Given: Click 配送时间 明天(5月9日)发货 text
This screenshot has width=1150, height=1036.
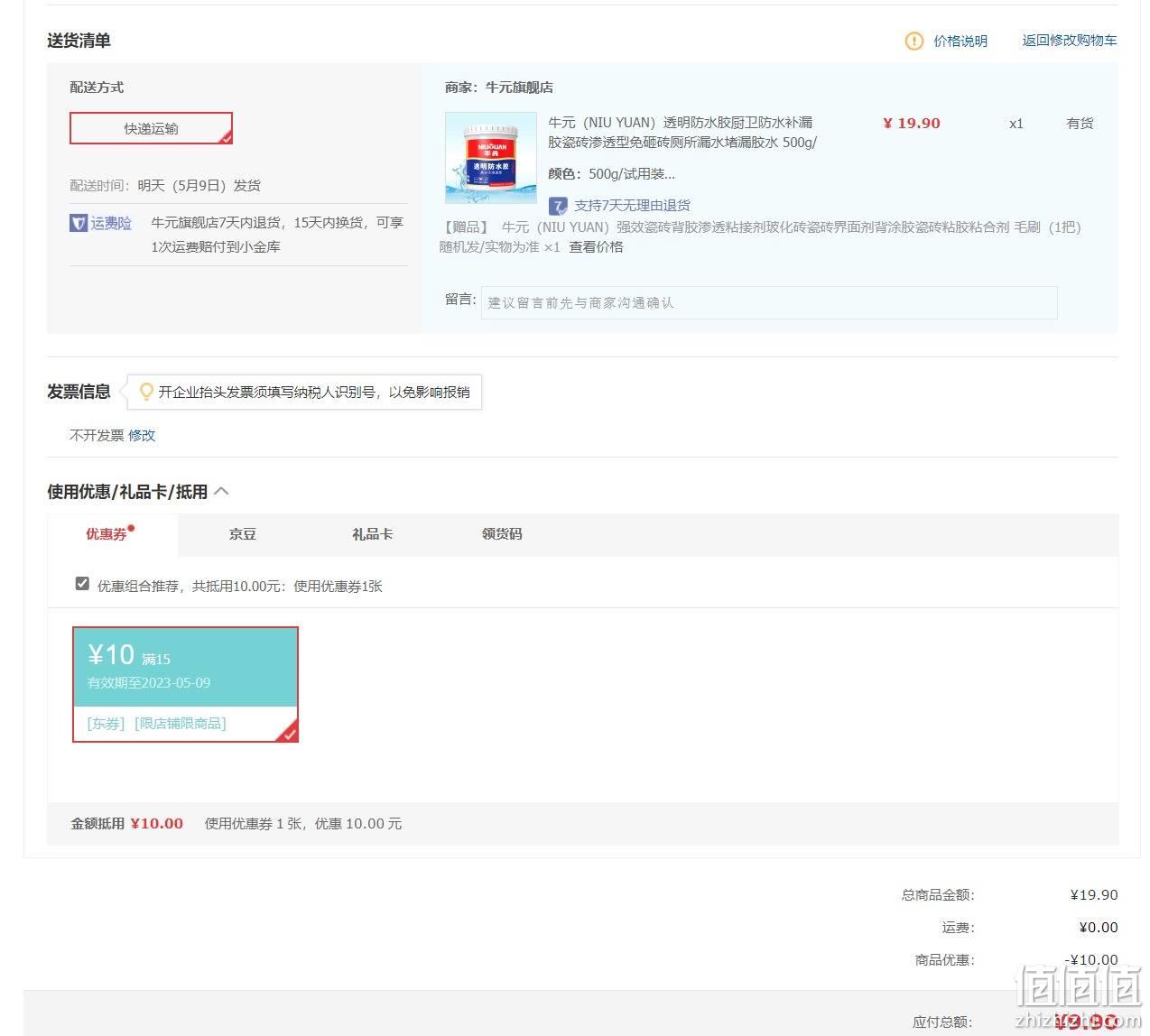Looking at the screenshot, I should click(165, 185).
